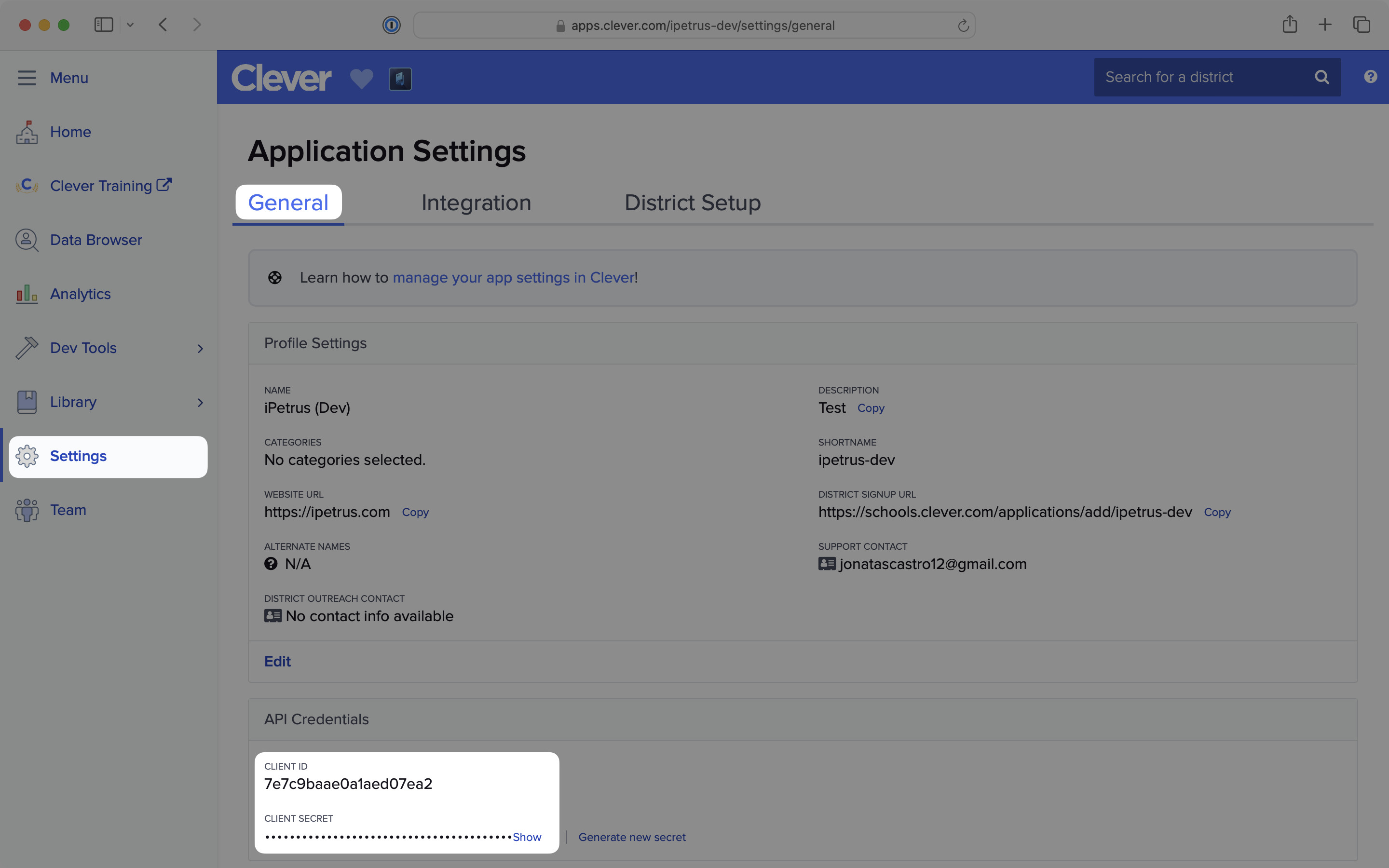
Task: Open help via the question mark icon
Action: tap(1371, 77)
